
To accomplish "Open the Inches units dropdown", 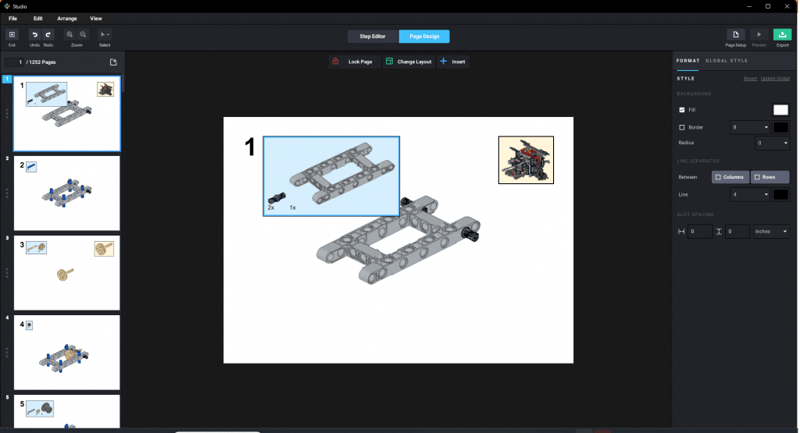I will tap(771, 232).
